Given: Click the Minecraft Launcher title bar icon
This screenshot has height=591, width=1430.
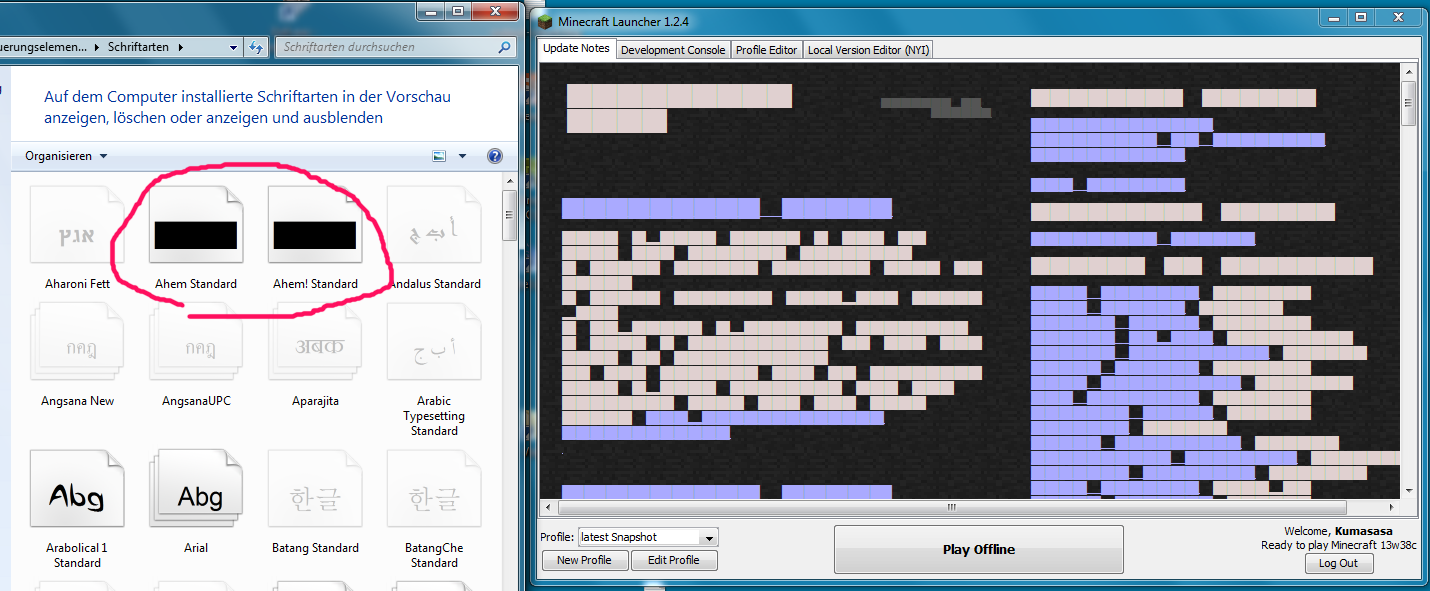Looking at the screenshot, I should (545, 21).
